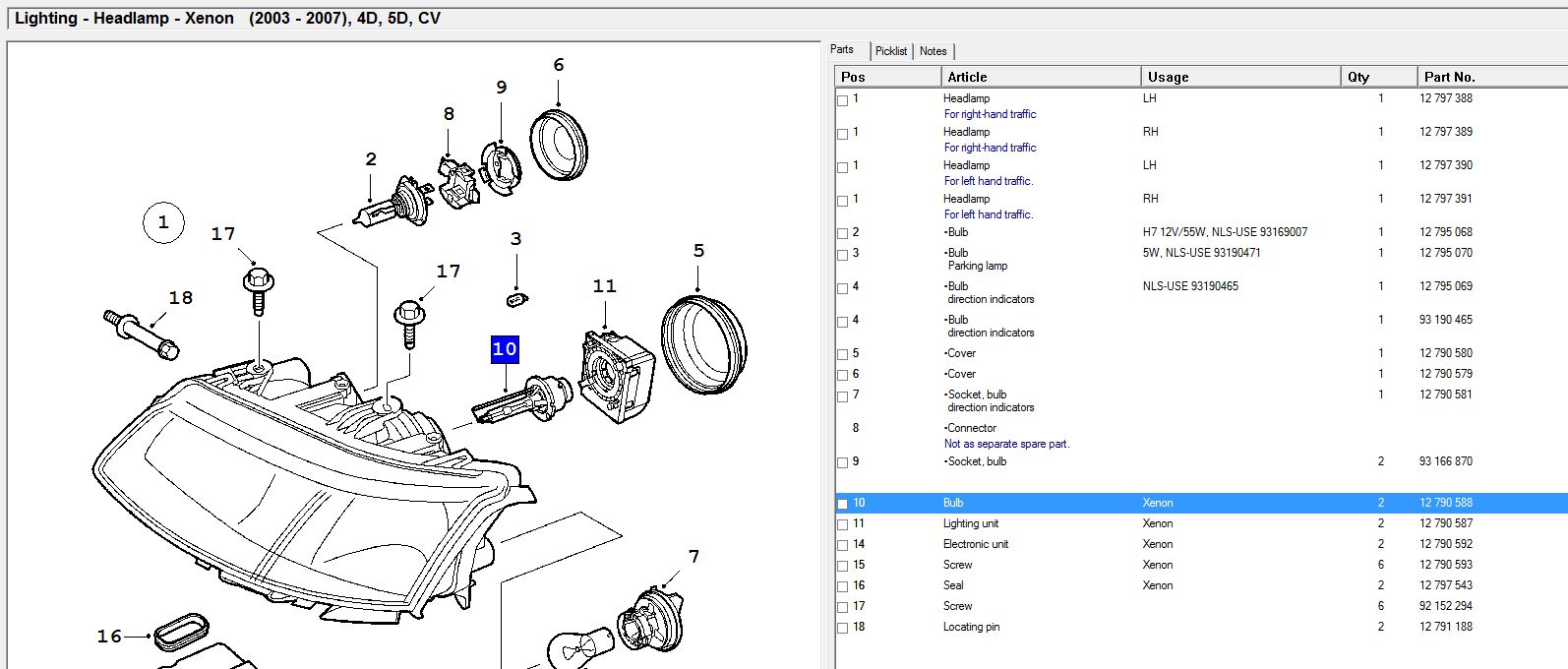Select callout number 6 cover in diagram
The height and width of the screenshot is (669, 1568).
559,65
